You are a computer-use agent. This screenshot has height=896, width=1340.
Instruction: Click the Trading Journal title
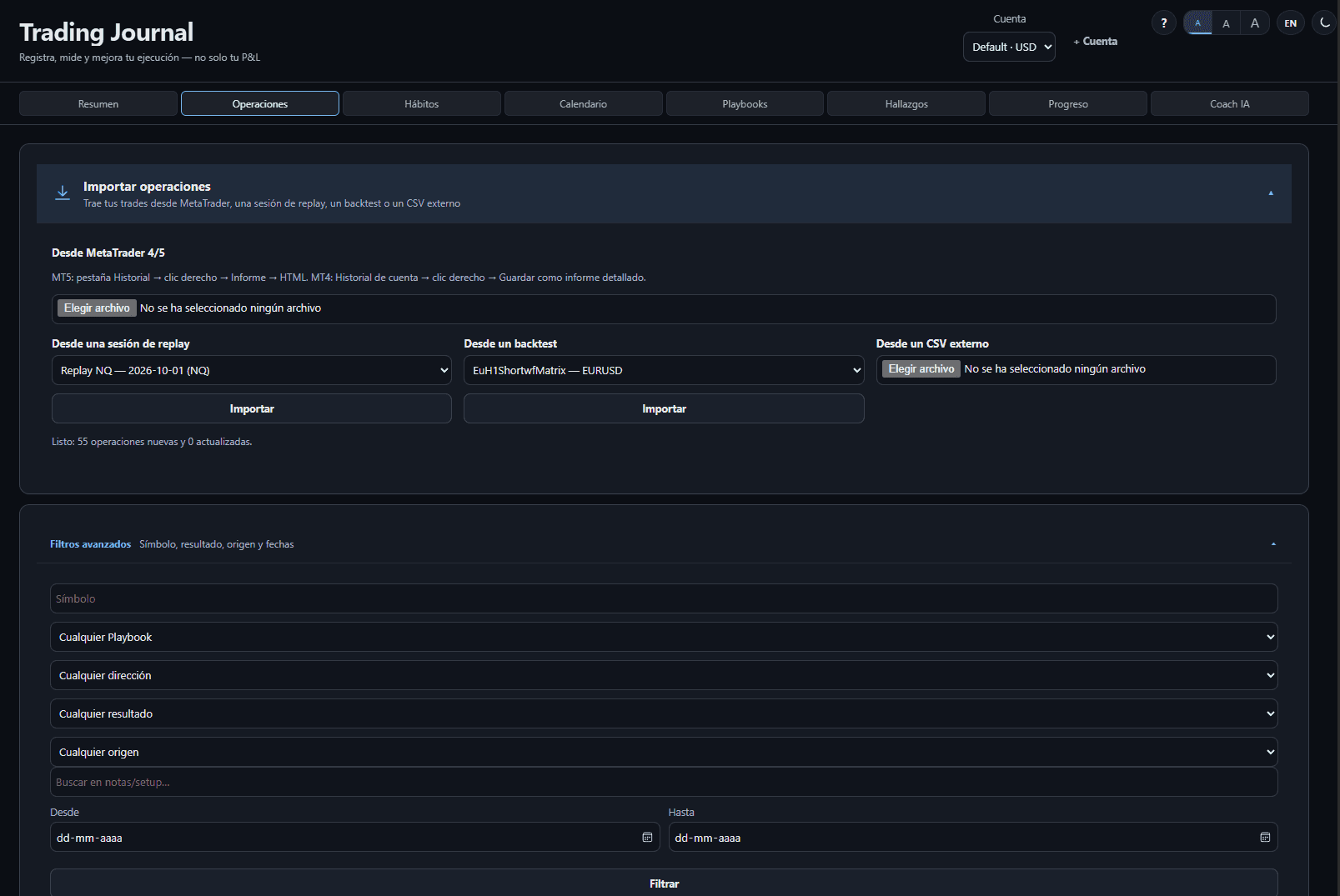pyautogui.click(x=106, y=33)
